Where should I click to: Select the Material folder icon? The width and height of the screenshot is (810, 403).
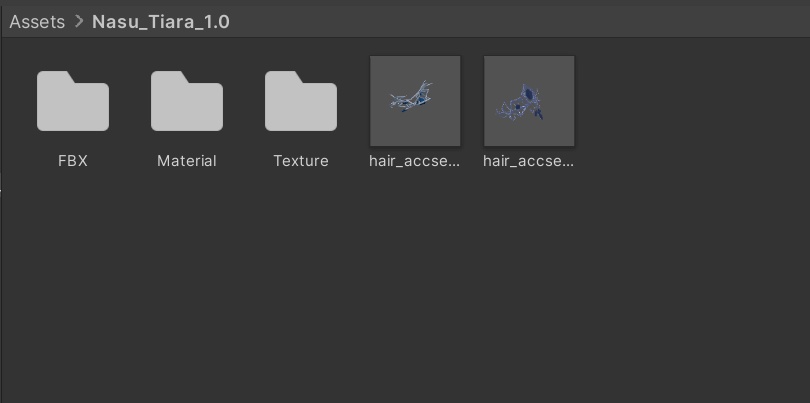pos(187,101)
